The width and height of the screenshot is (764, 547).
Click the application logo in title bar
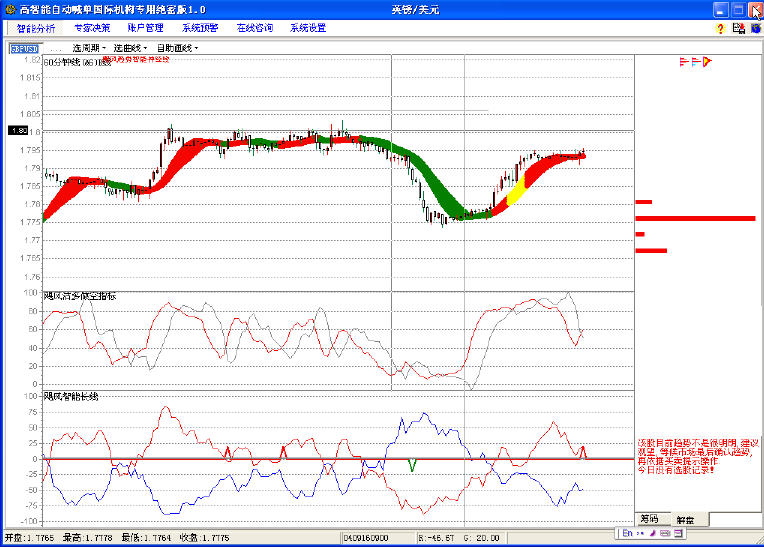coord(9,9)
